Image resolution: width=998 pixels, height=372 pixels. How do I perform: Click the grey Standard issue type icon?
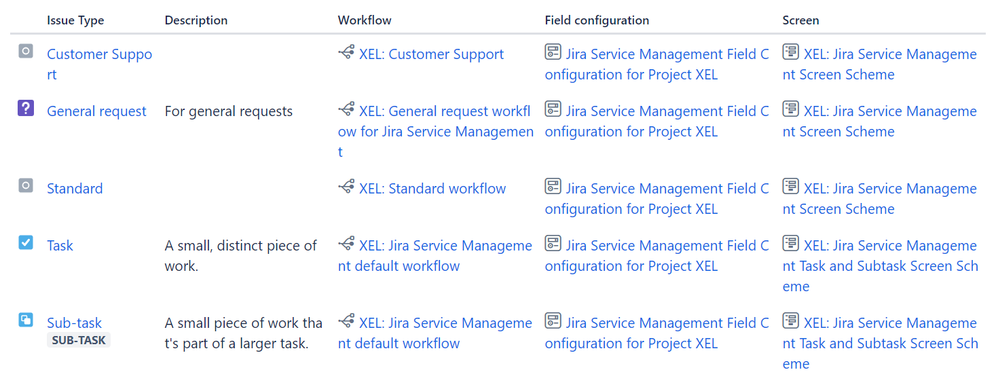[x=25, y=186]
